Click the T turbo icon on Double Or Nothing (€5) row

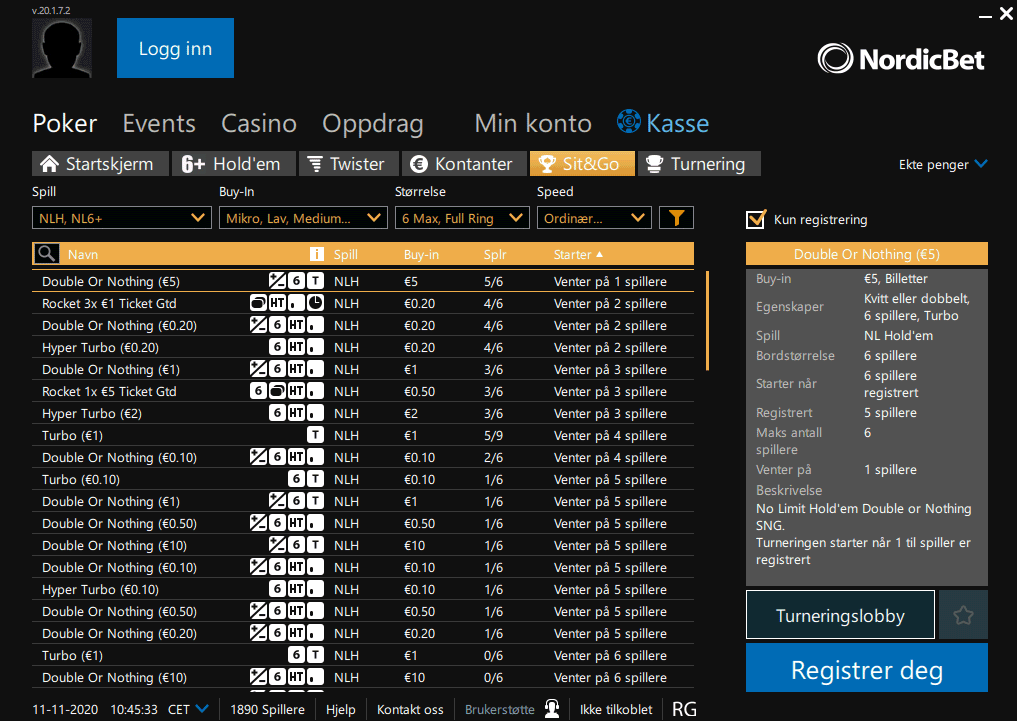click(x=315, y=281)
